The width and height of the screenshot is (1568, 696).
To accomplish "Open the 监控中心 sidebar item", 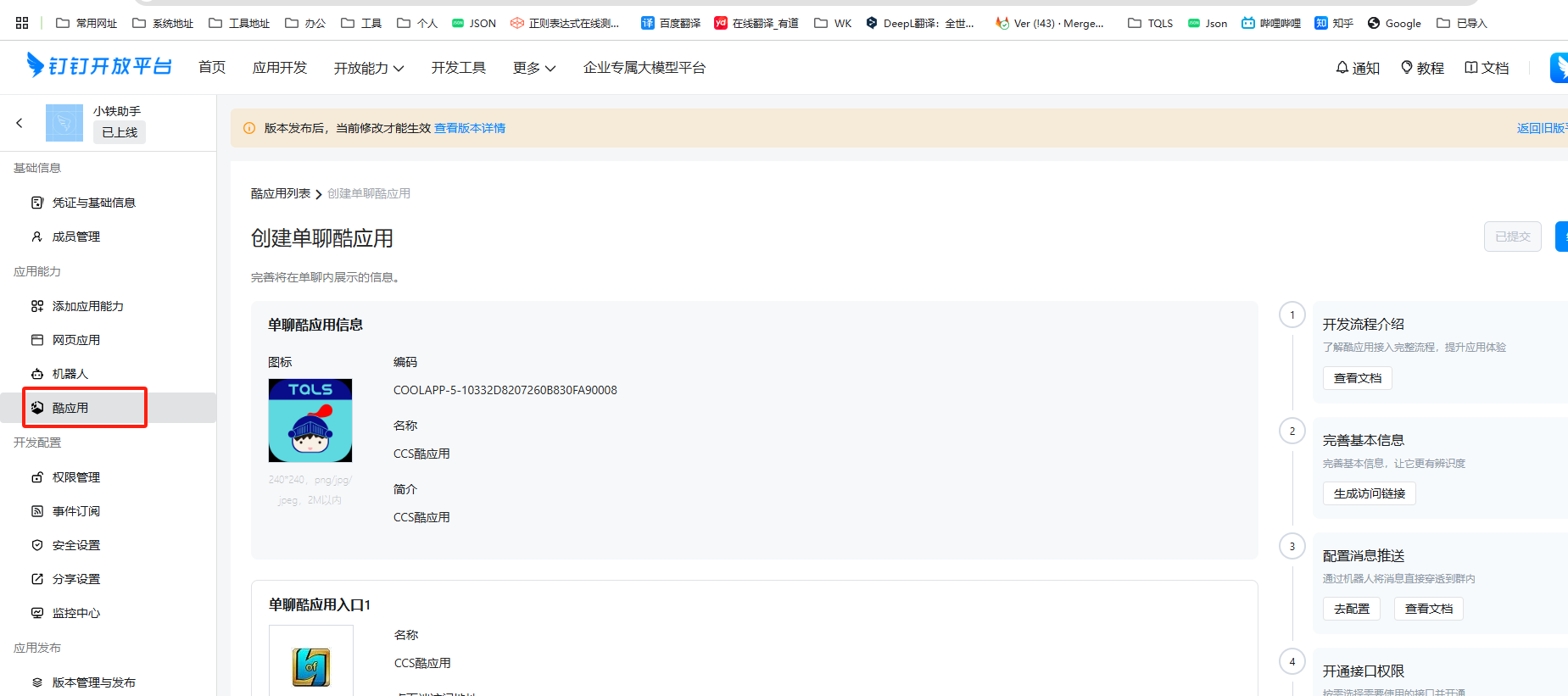I will pyautogui.click(x=75, y=613).
